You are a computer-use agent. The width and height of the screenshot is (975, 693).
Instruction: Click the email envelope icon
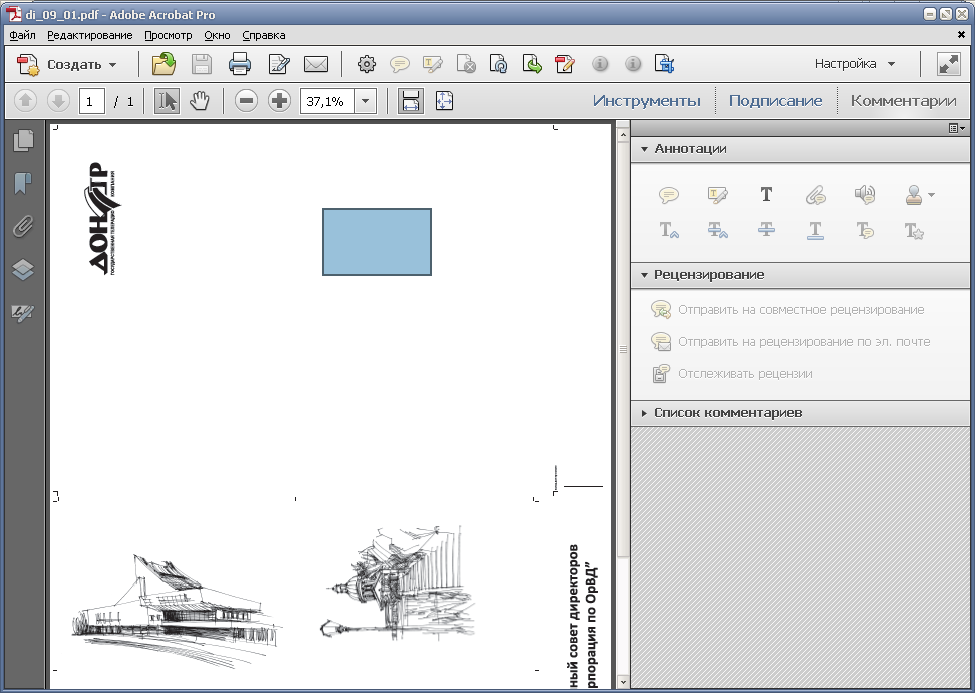pyautogui.click(x=316, y=65)
